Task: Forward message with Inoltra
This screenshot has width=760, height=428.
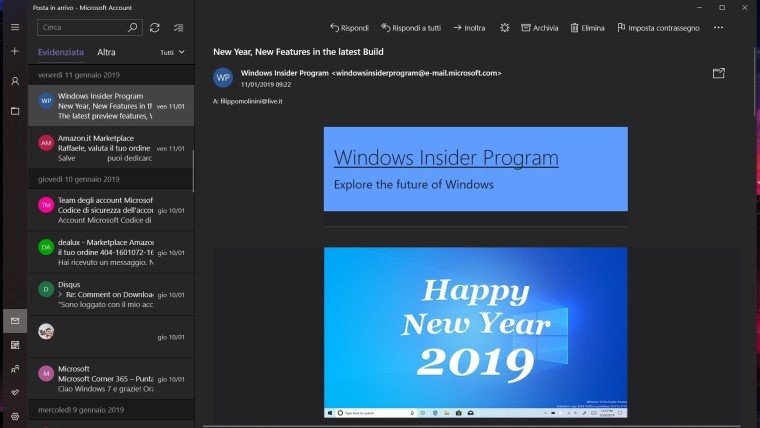Action: pyautogui.click(x=469, y=28)
